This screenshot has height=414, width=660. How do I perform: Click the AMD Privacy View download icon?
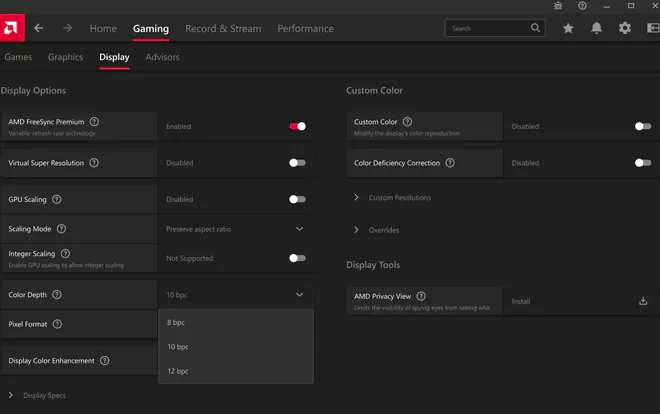643,301
